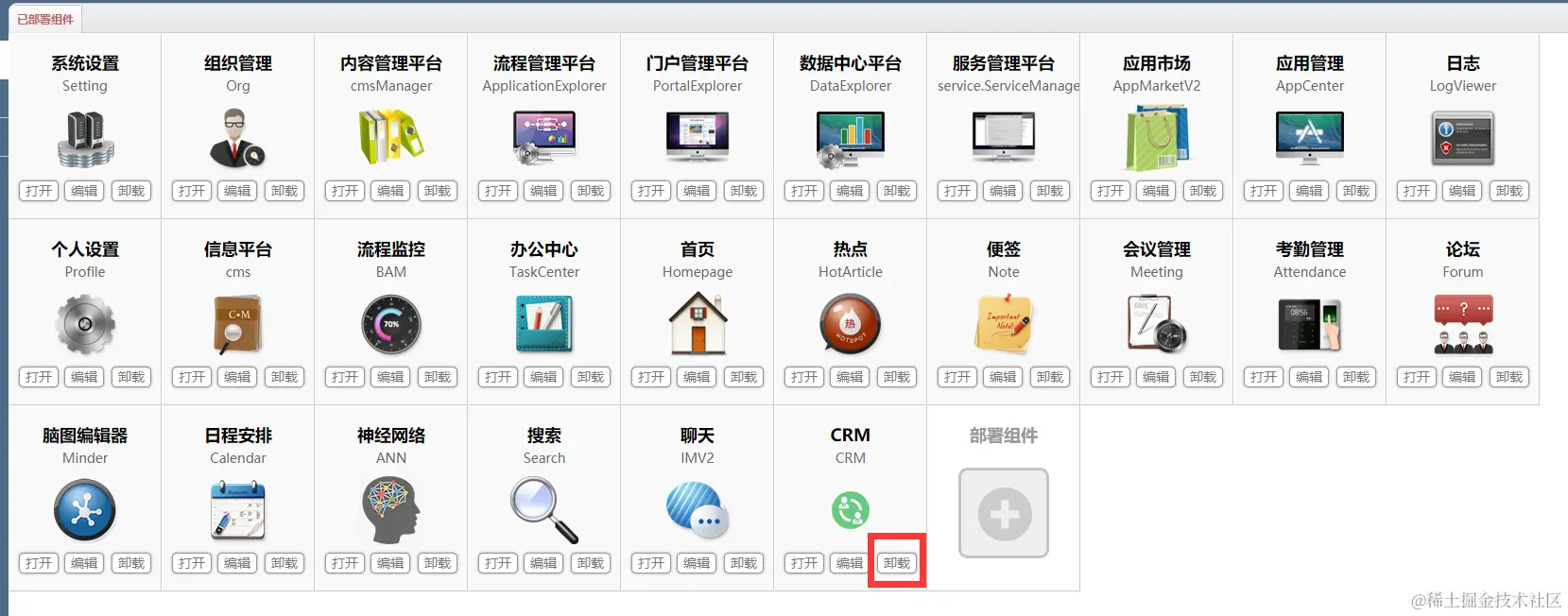Click 打开 button under 考勤管理 Attendance

1264,377
